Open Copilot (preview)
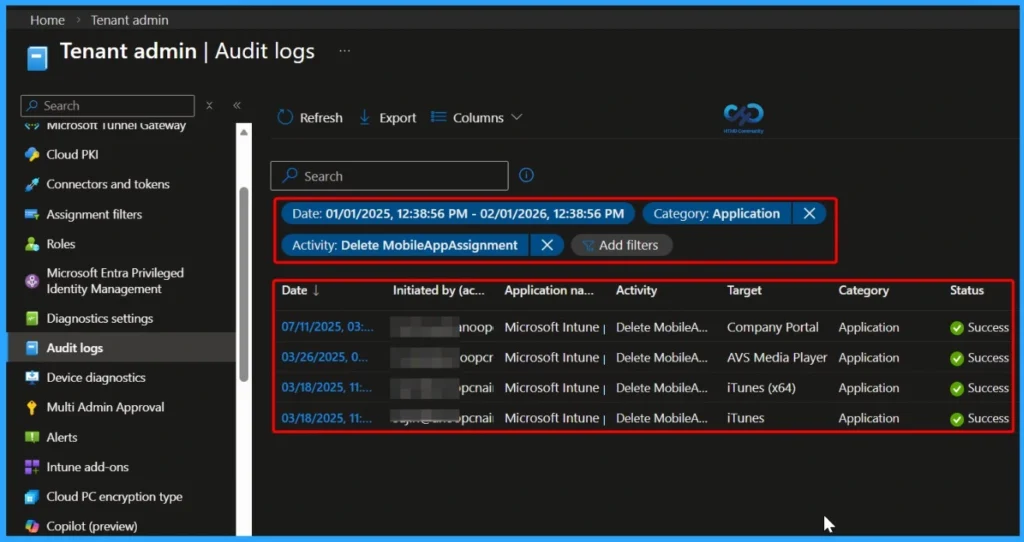The image size is (1024, 542). click(92, 526)
